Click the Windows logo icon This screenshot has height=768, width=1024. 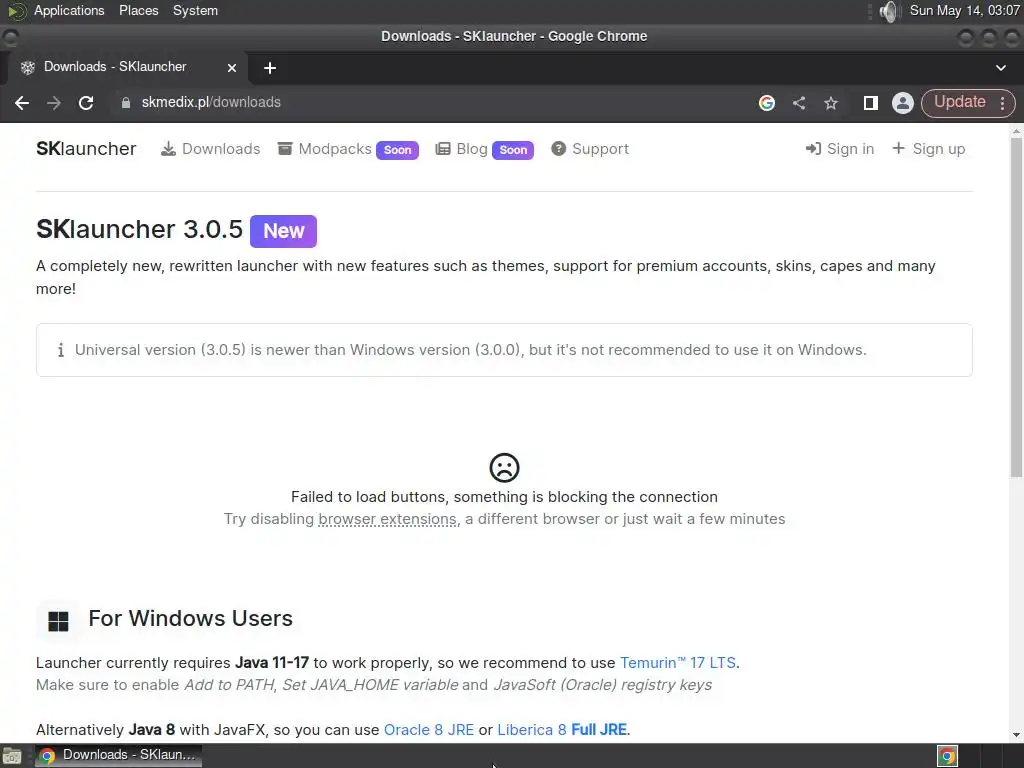58,621
